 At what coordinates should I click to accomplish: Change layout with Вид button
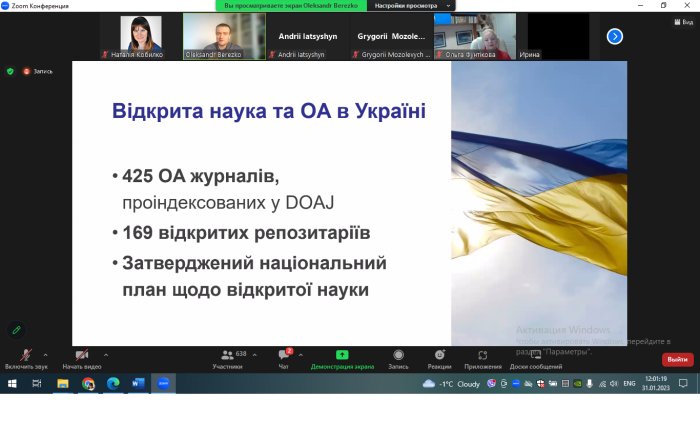point(683,22)
